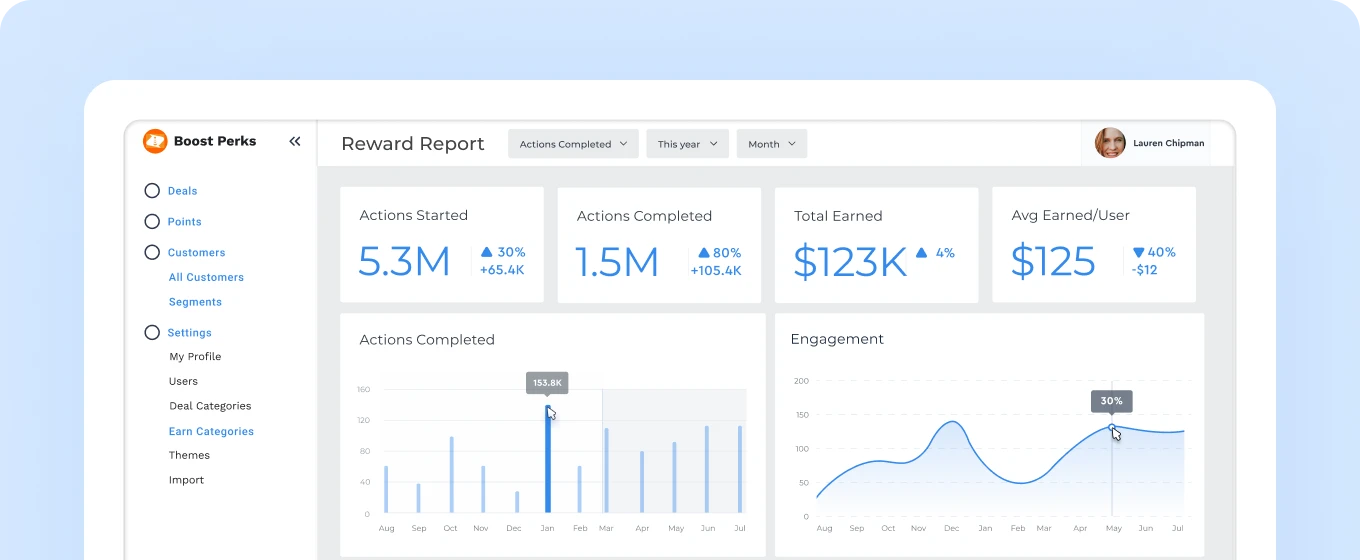Screen dimensions: 1360x560
Task: Click the Boost Perks logo icon
Action: [x=155, y=141]
